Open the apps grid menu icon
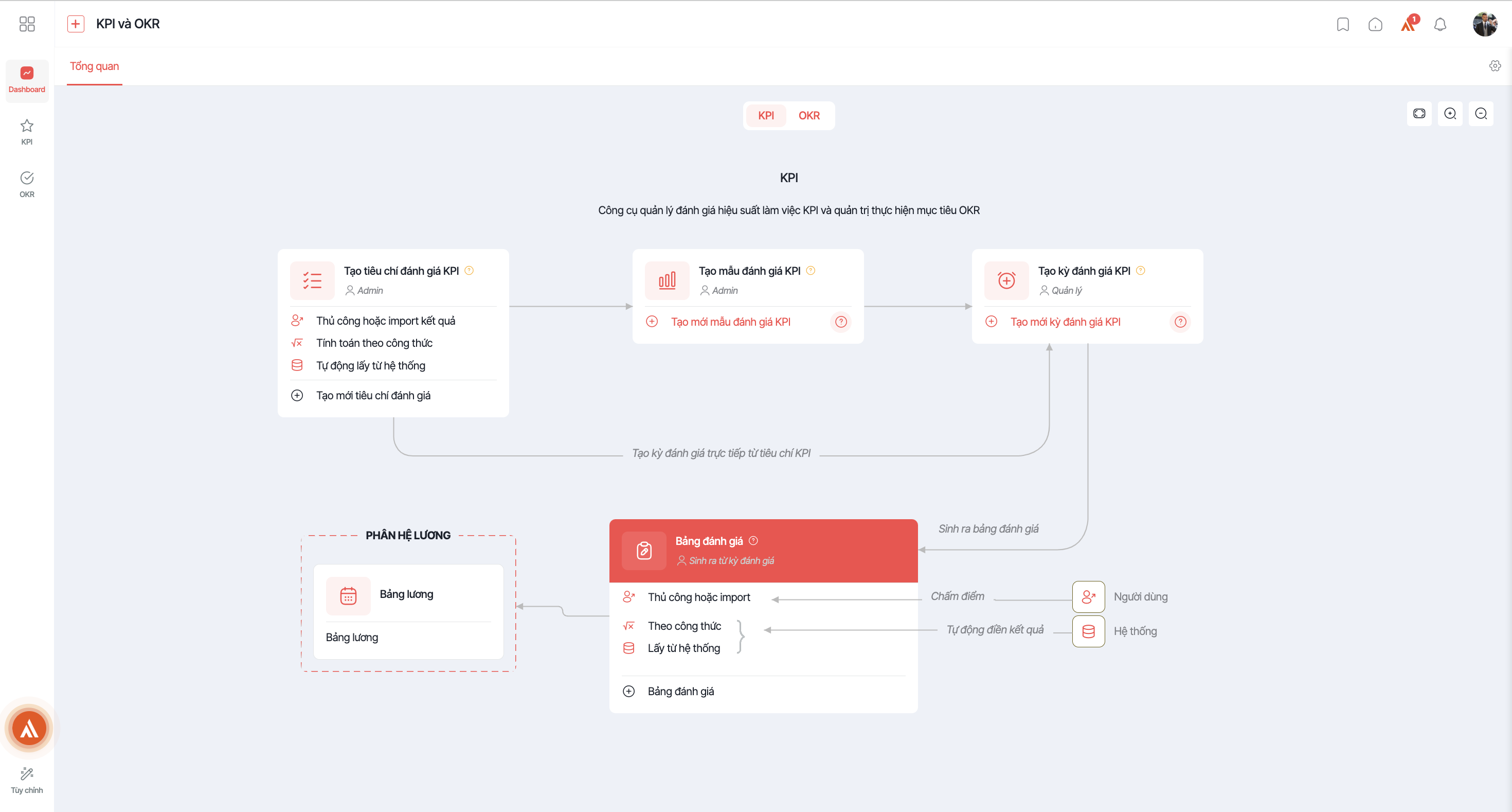1512x812 pixels. [x=27, y=24]
